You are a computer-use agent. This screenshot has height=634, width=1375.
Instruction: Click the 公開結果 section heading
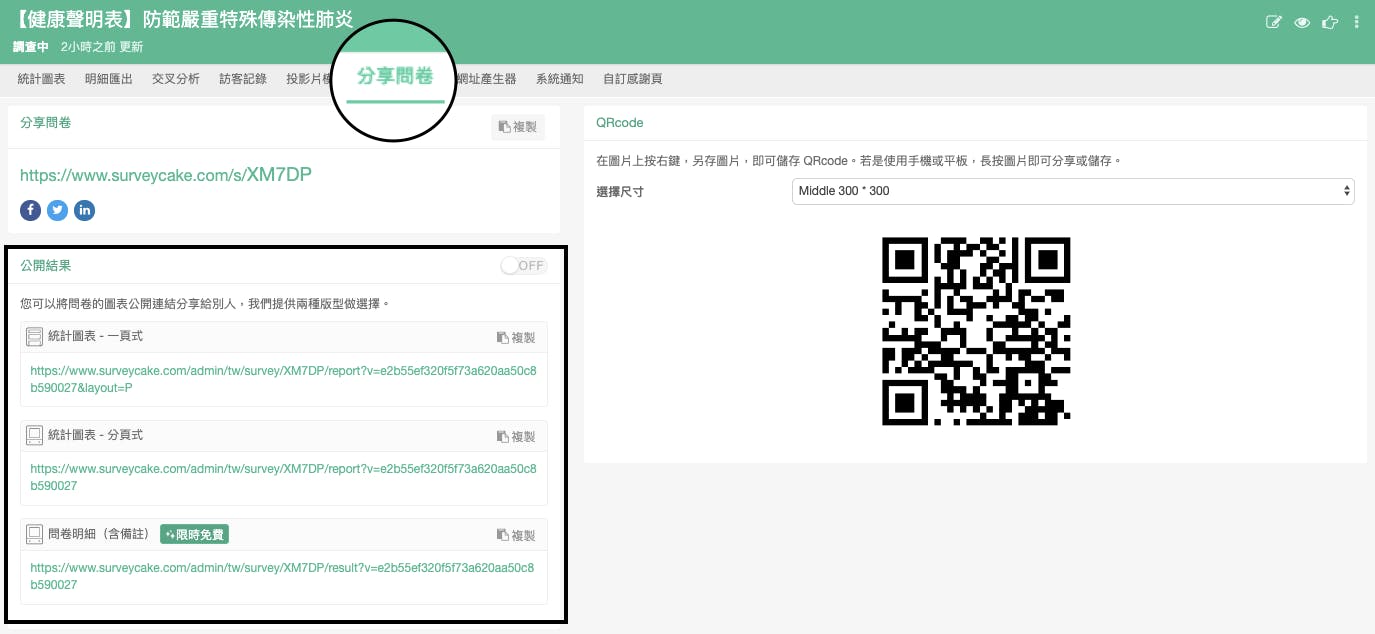click(46, 266)
